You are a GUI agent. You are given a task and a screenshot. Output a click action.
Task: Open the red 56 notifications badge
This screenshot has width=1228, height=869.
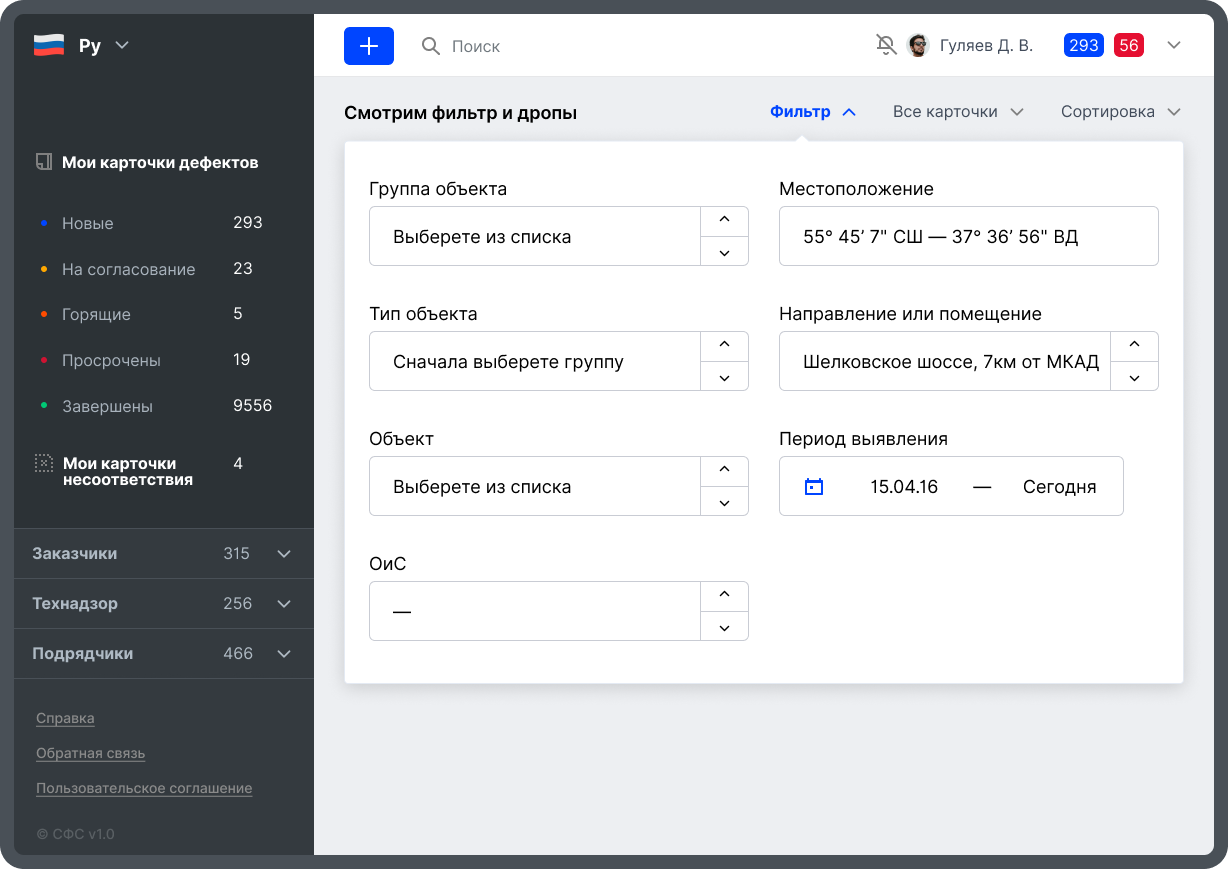pos(1129,45)
